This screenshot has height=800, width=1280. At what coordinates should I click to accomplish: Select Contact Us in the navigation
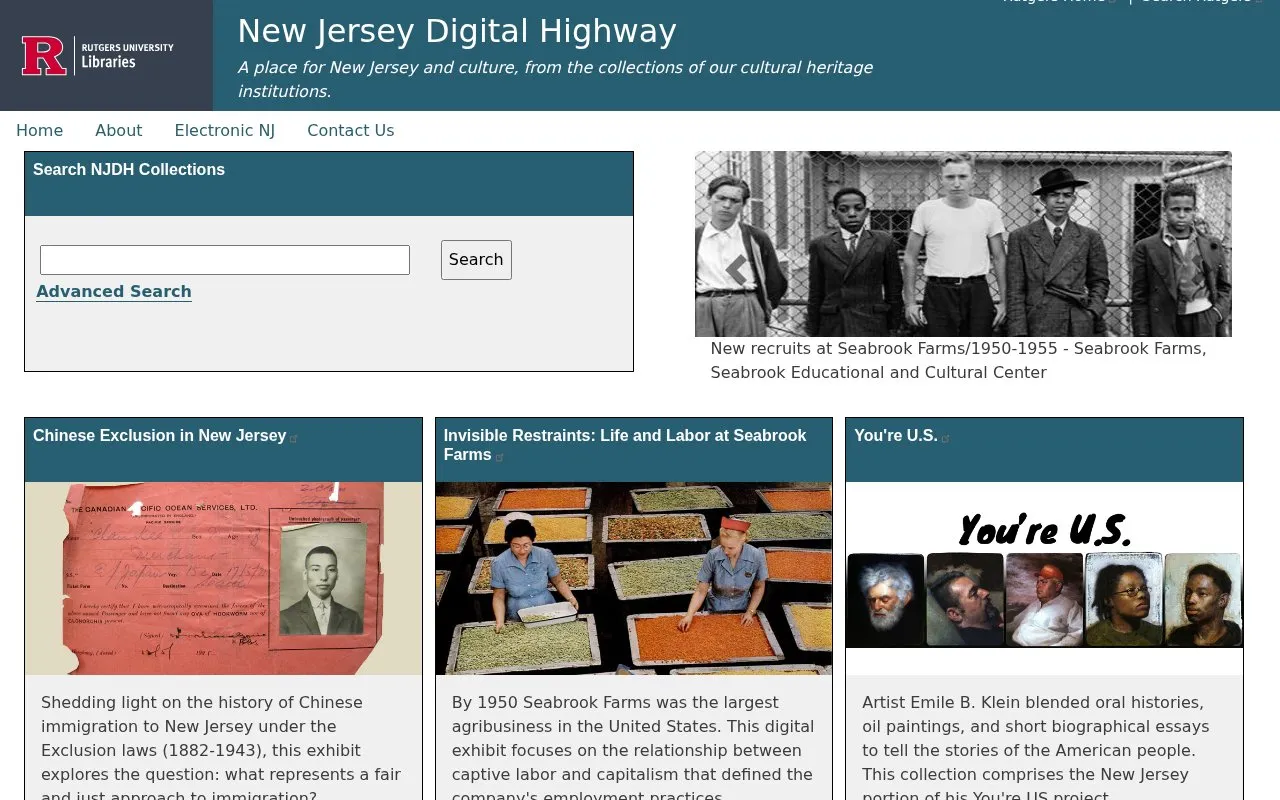[351, 130]
